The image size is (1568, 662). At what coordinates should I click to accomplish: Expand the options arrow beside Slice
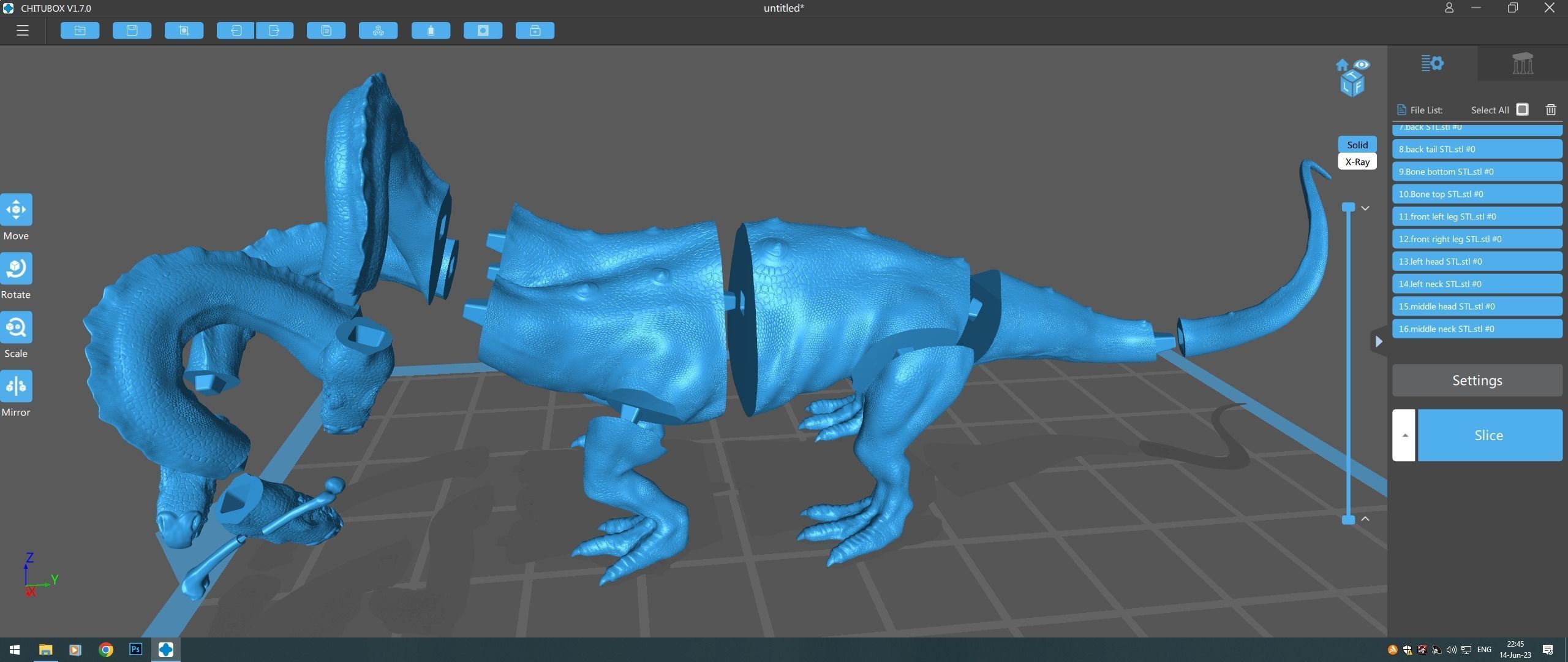coord(1404,435)
